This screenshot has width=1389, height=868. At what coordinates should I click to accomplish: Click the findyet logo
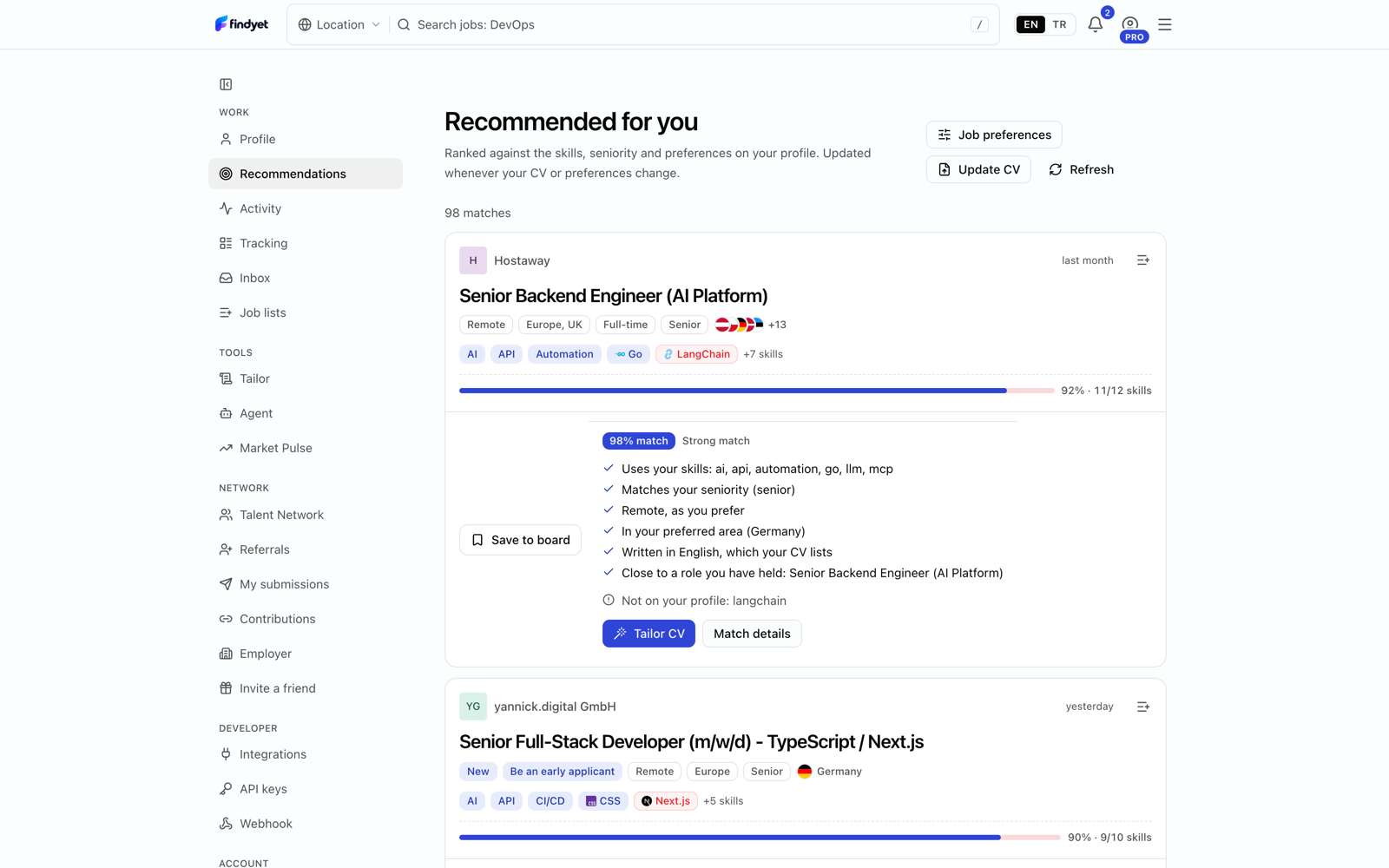241,24
